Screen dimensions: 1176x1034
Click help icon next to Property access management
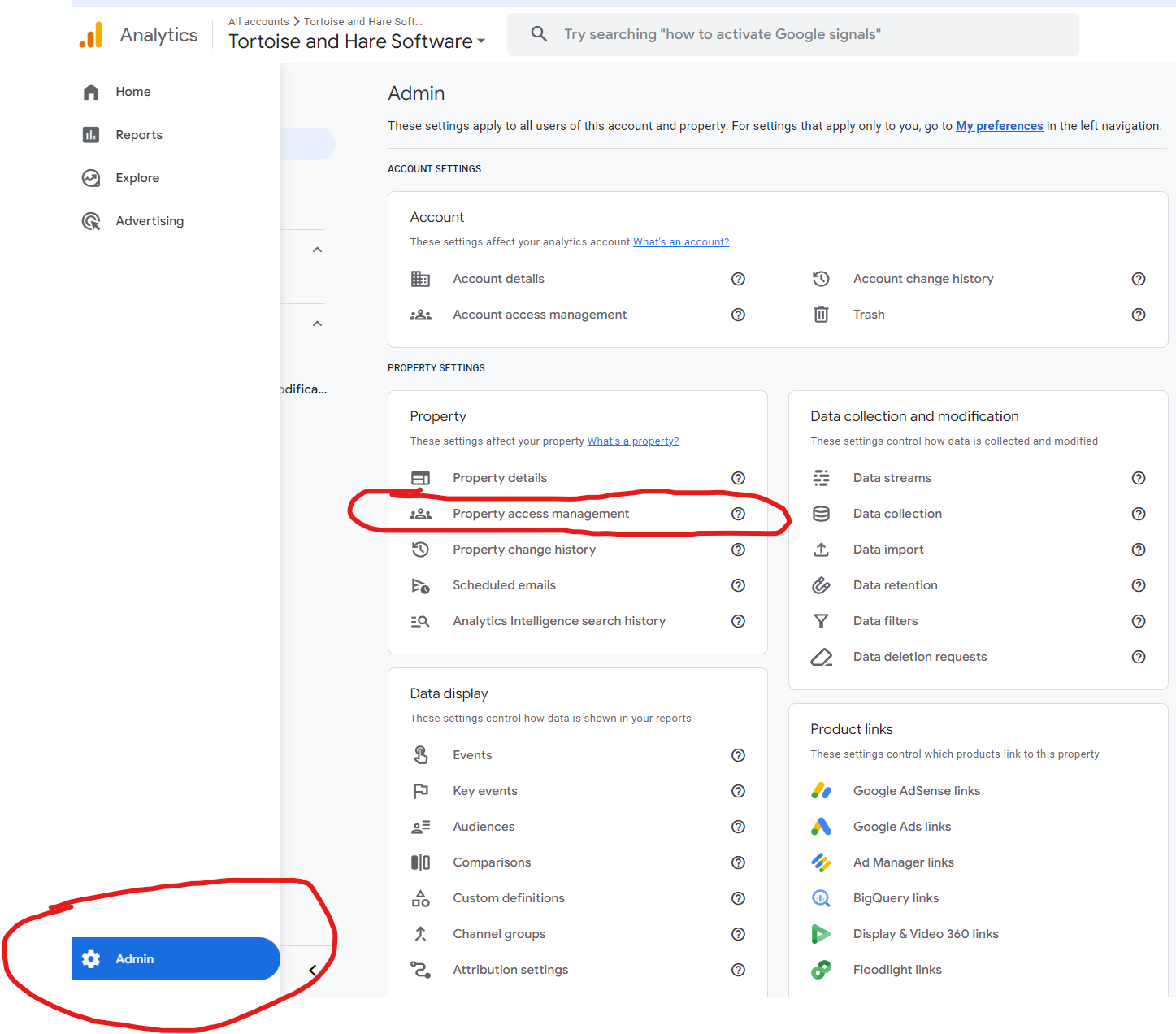point(738,514)
